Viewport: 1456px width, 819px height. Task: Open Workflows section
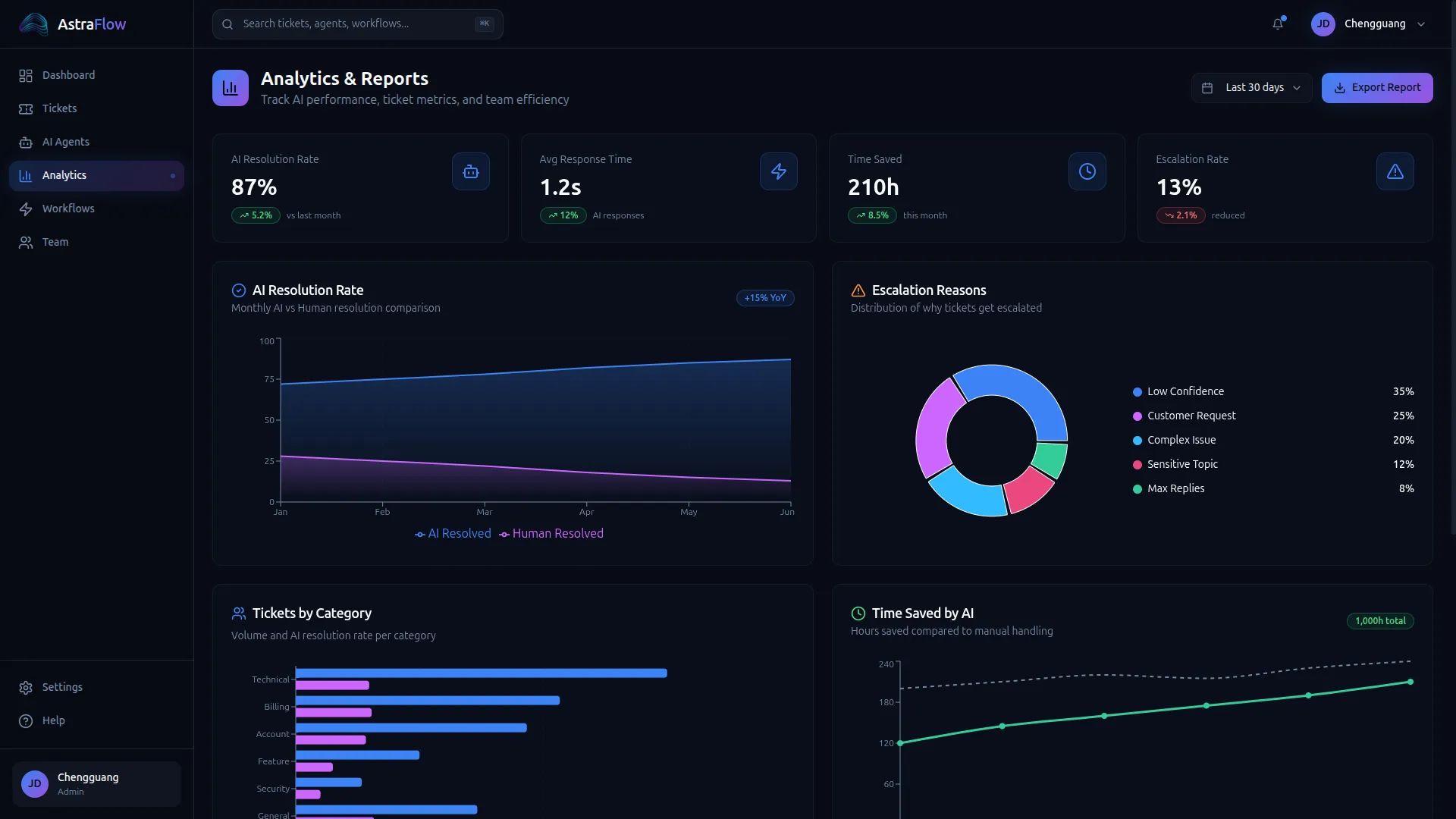(96, 209)
